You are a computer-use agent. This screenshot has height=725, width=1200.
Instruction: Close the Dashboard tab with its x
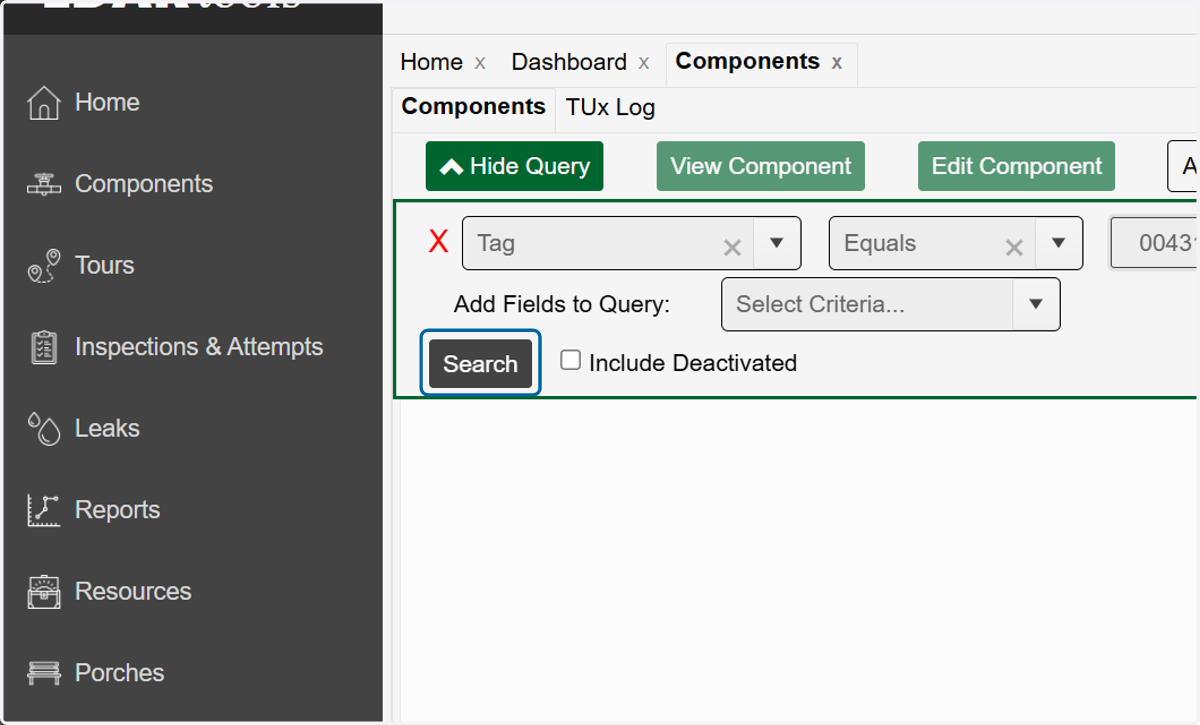click(644, 63)
